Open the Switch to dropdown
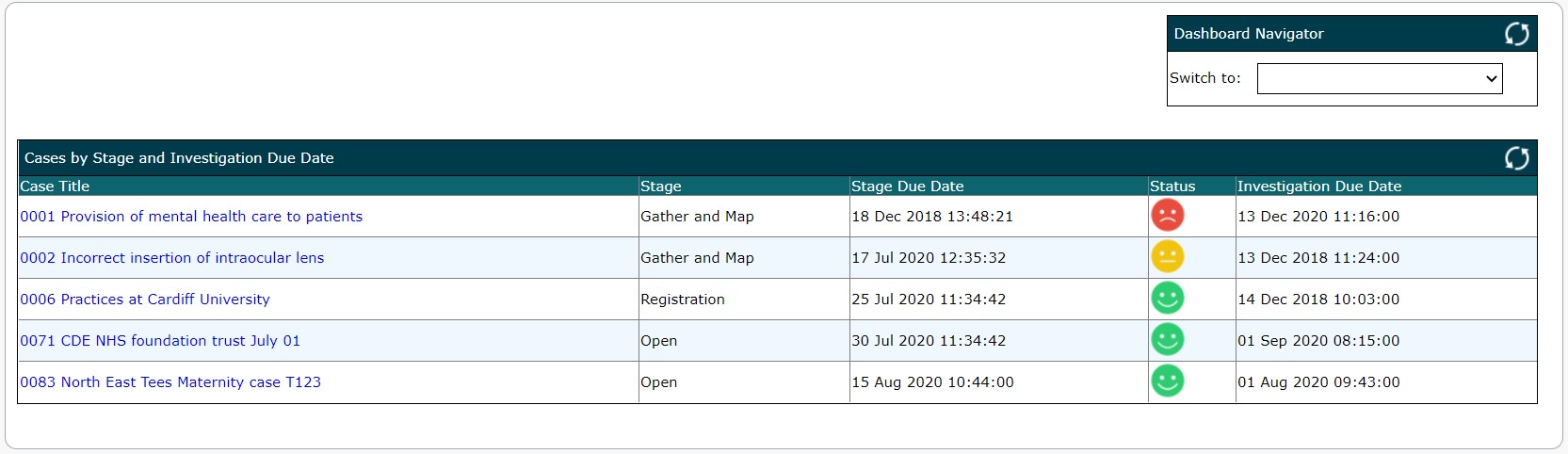This screenshot has height=454, width=1568. click(1380, 78)
